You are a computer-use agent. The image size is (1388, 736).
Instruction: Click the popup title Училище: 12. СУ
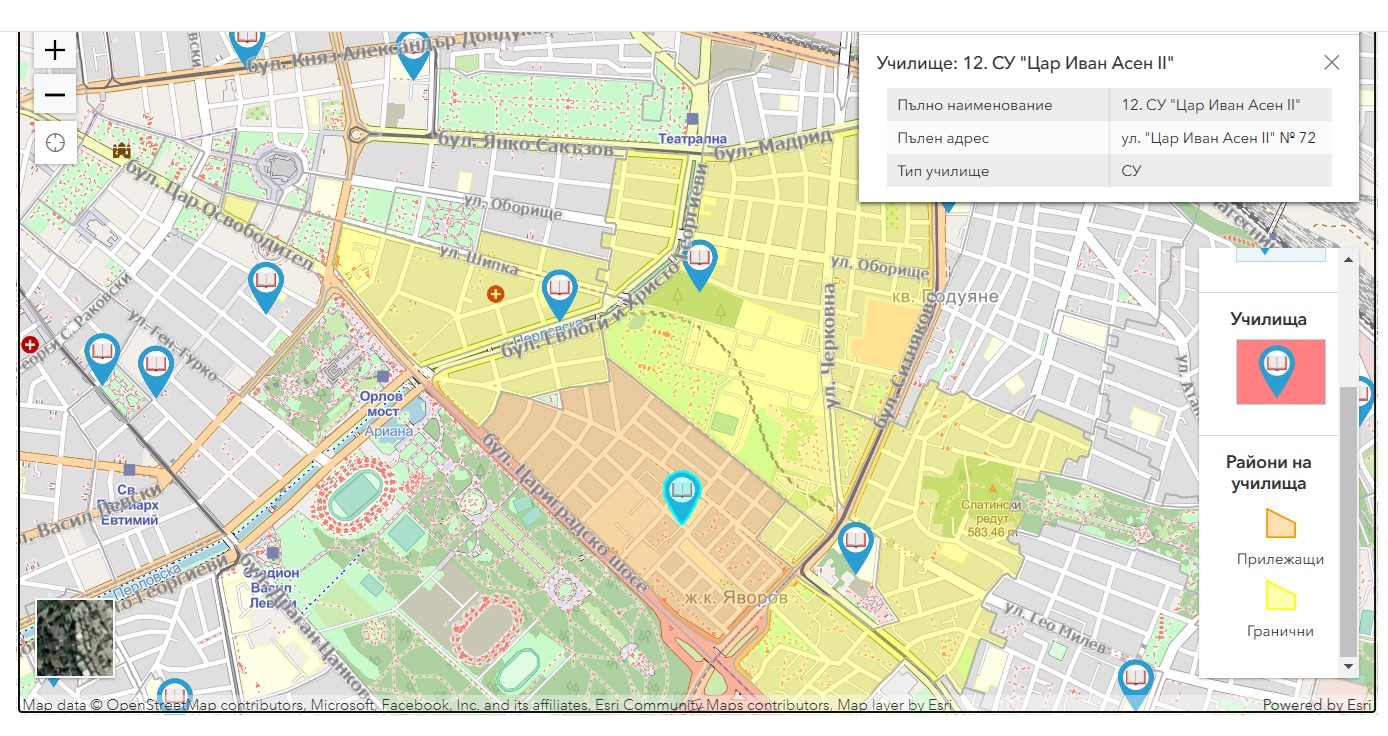pyautogui.click(x=1025, y=63)
